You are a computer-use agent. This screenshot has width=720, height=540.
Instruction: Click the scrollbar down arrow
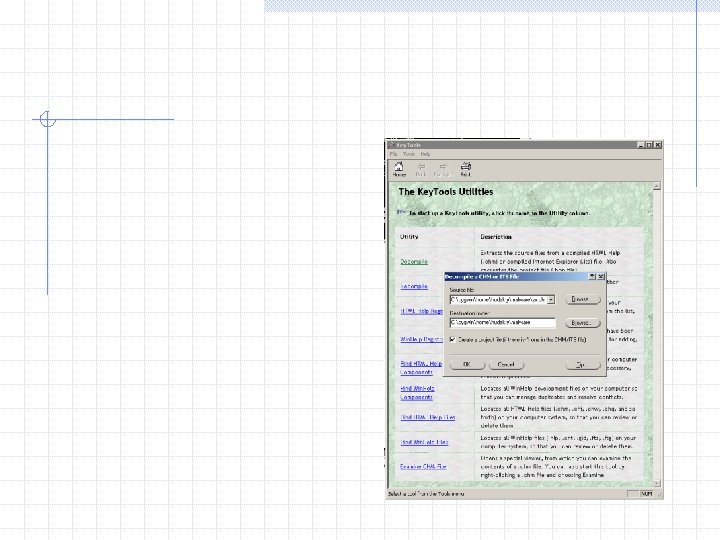[x=656, y=483]
